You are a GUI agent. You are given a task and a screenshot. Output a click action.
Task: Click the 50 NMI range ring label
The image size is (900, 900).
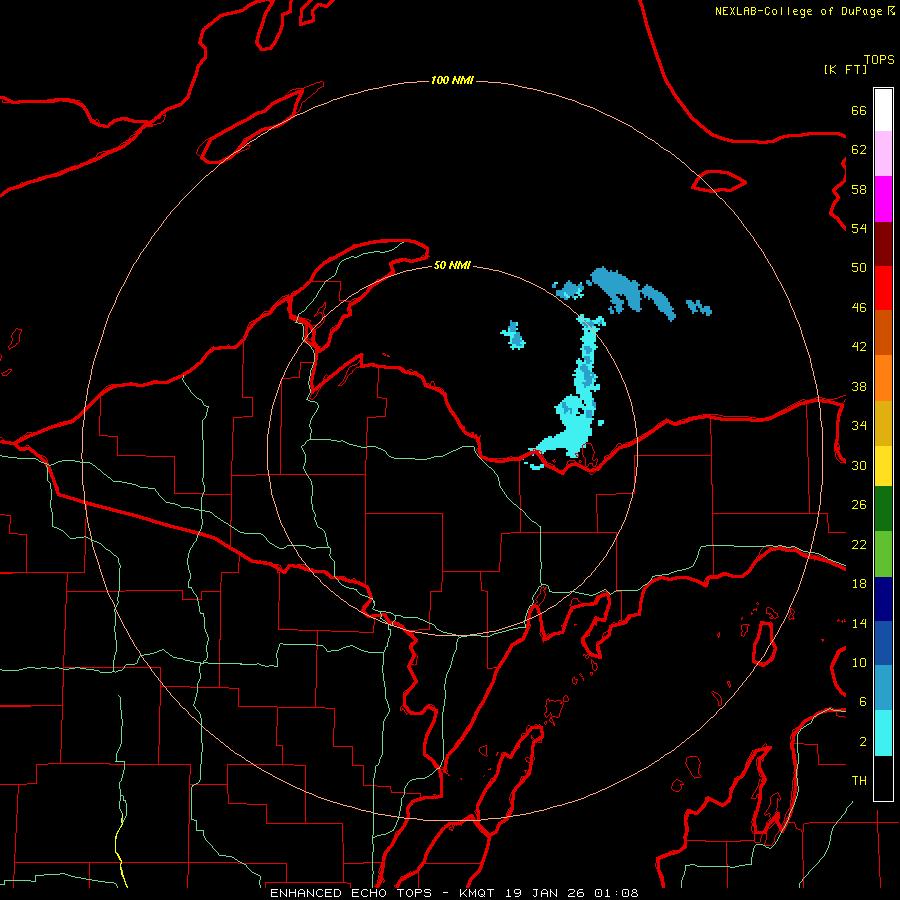[452, 265]
